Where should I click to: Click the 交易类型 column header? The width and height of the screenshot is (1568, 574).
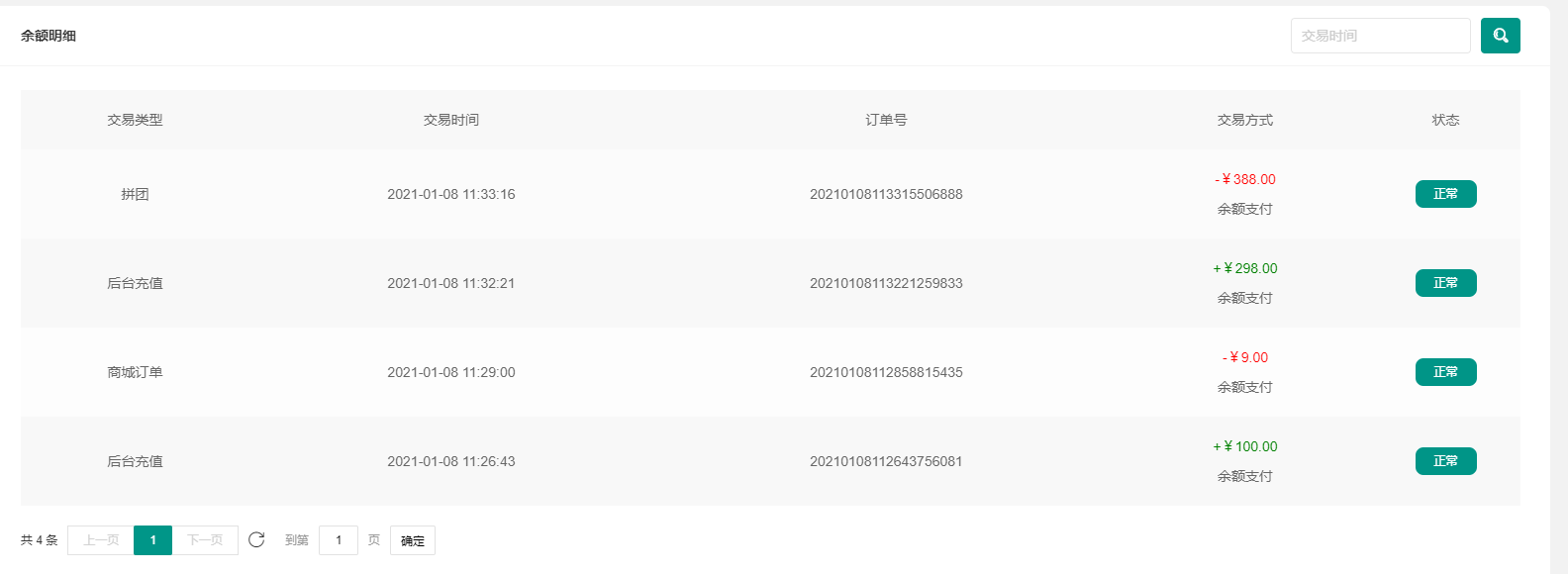click(135, 120)
